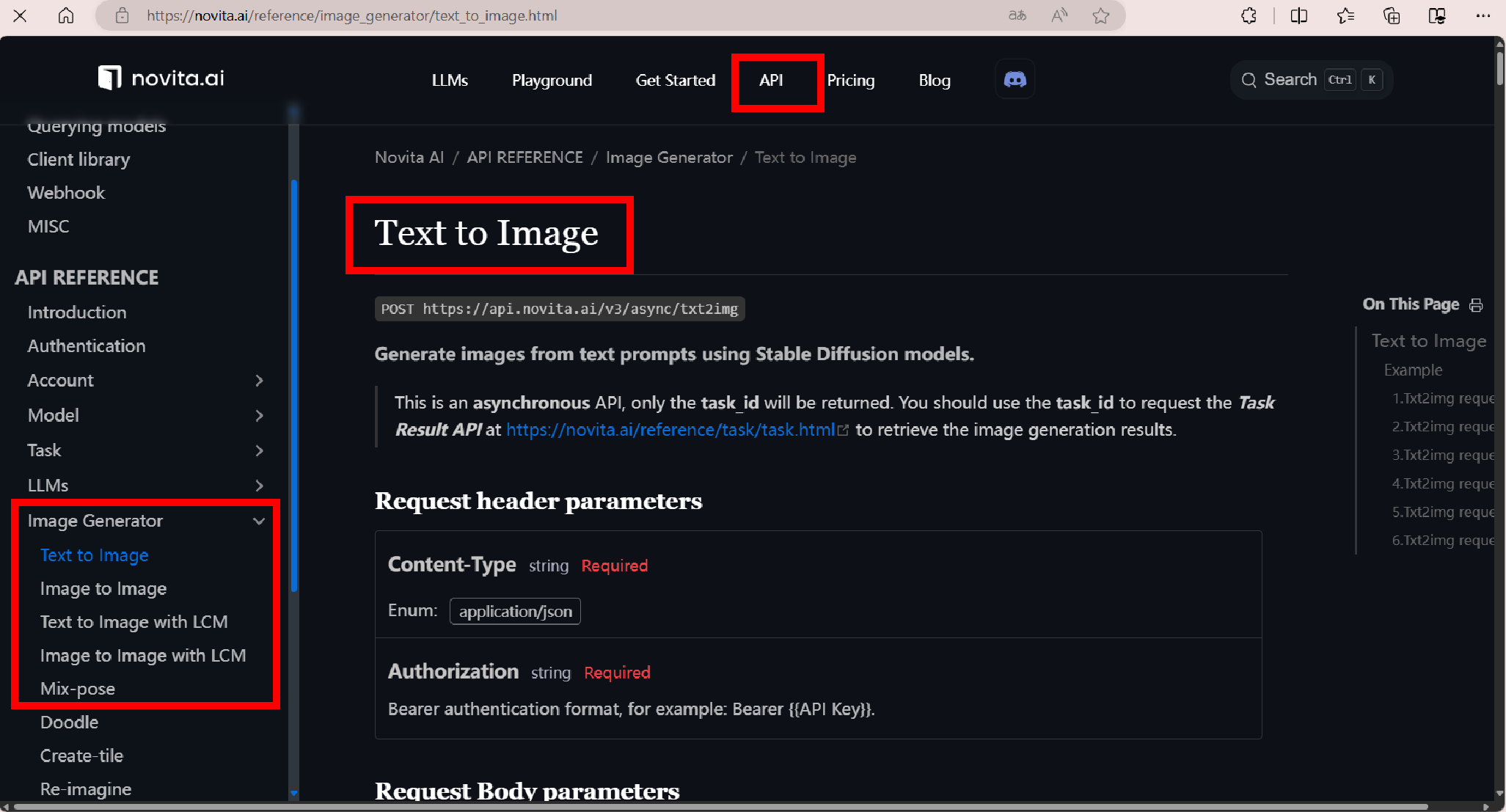Viewport: 1506px width, 812px height.
Task: Click the print icon beside On This Page
Action: click(1476, 305)
